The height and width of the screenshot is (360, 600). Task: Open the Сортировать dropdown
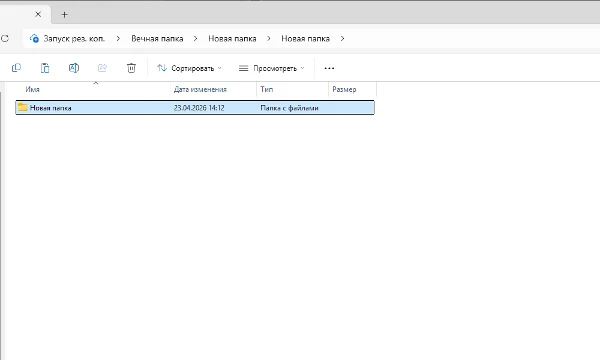(x=189, y=68)
